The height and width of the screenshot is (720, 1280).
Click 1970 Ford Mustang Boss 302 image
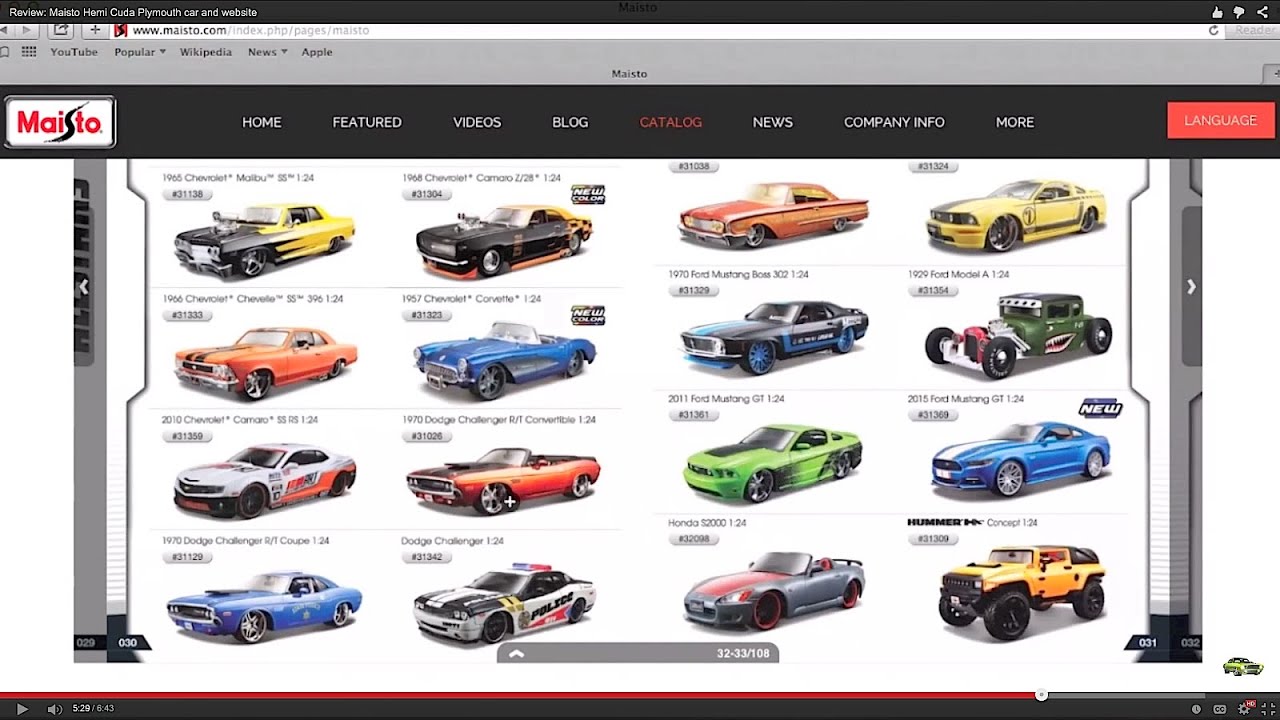click(774, 337)
